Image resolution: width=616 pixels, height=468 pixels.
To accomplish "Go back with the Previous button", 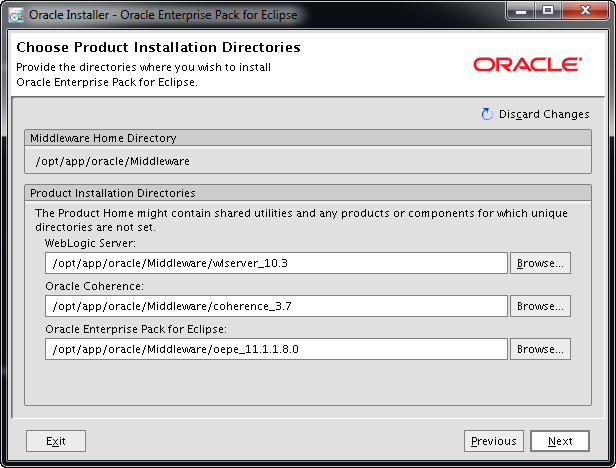I will click(493, 441).
